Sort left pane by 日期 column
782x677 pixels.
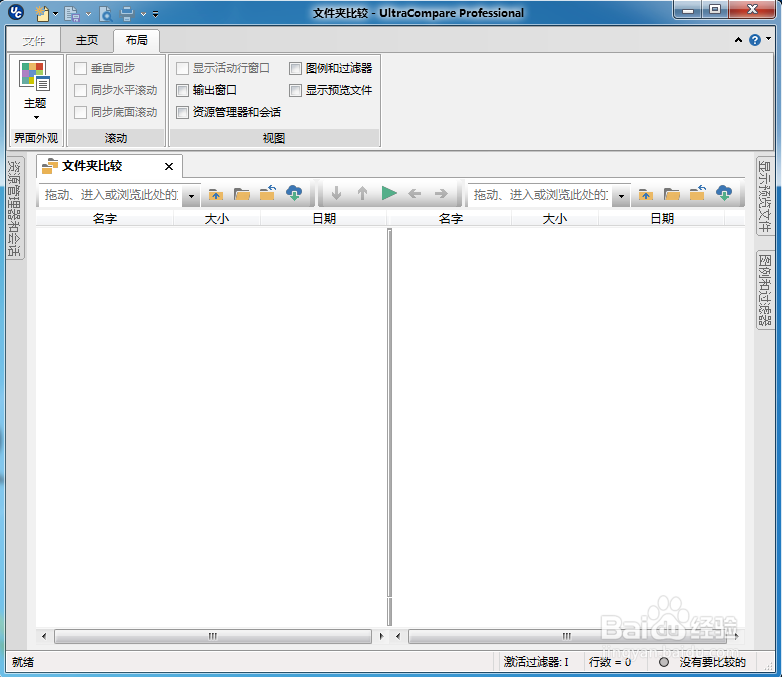(x=324, y=219)
